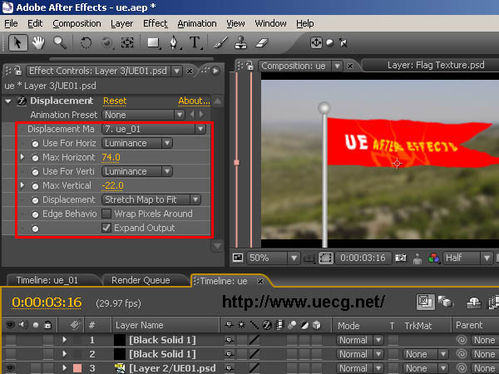This screenshot has height=374, width=499.
Task: Select the Eraser tool
Action: pos(262,43)
